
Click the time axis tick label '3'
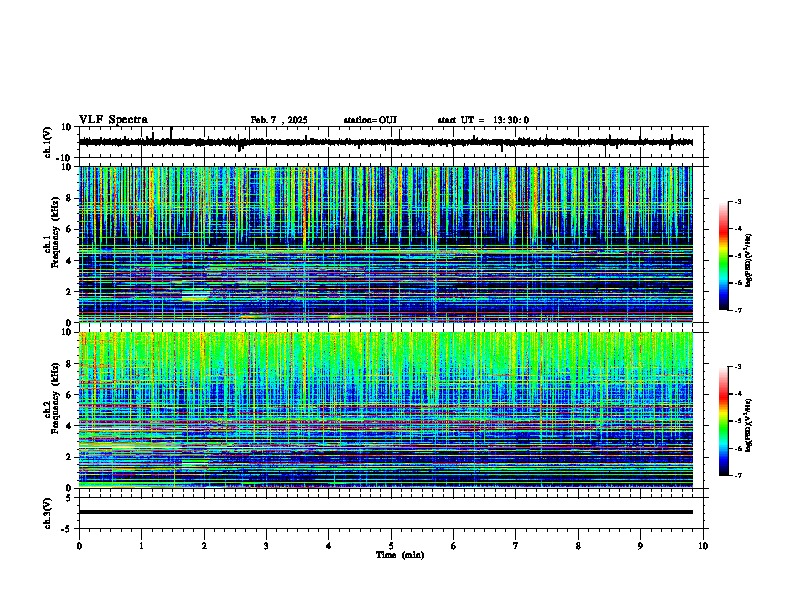pyautogui.click(x=266, y=546)
